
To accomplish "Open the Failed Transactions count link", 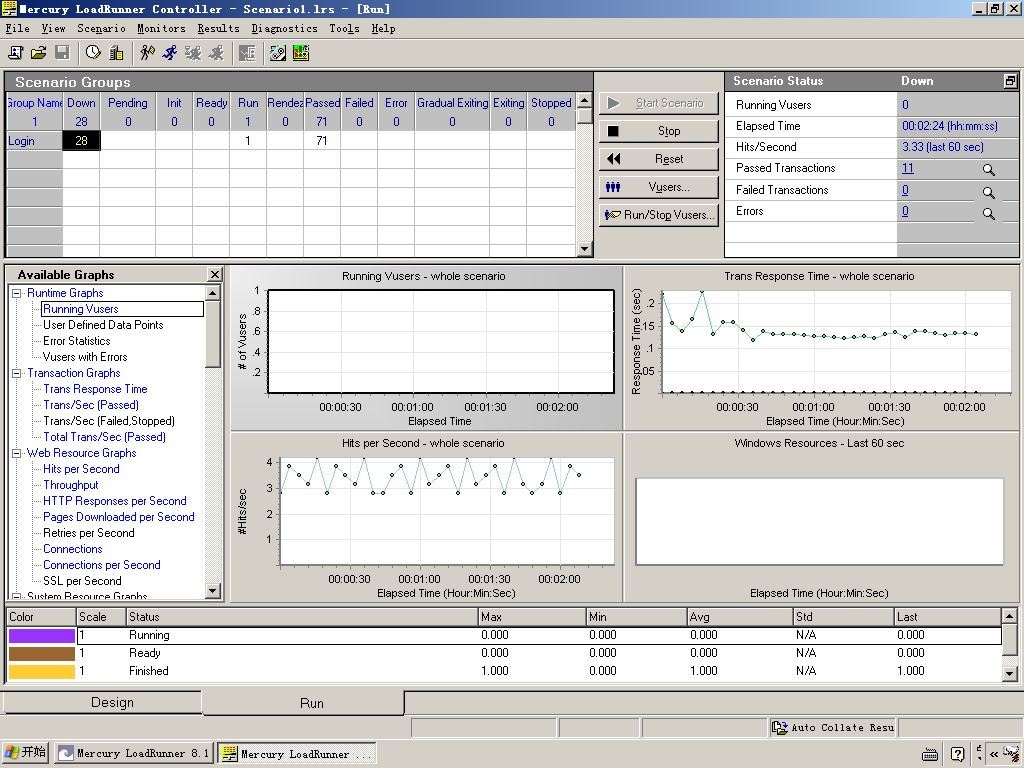I will click(x=905, y=190).
